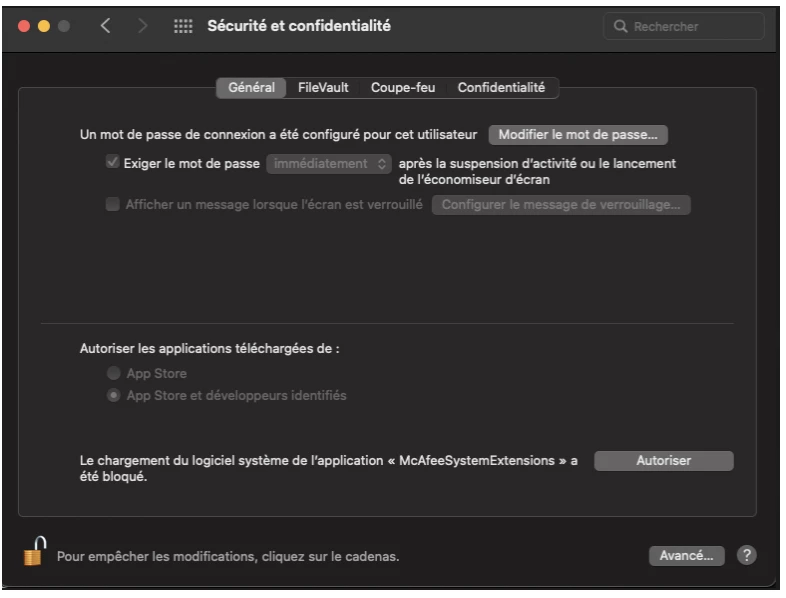
Task: Open the Avancé settings button
Action: click(x=686, y=555)
